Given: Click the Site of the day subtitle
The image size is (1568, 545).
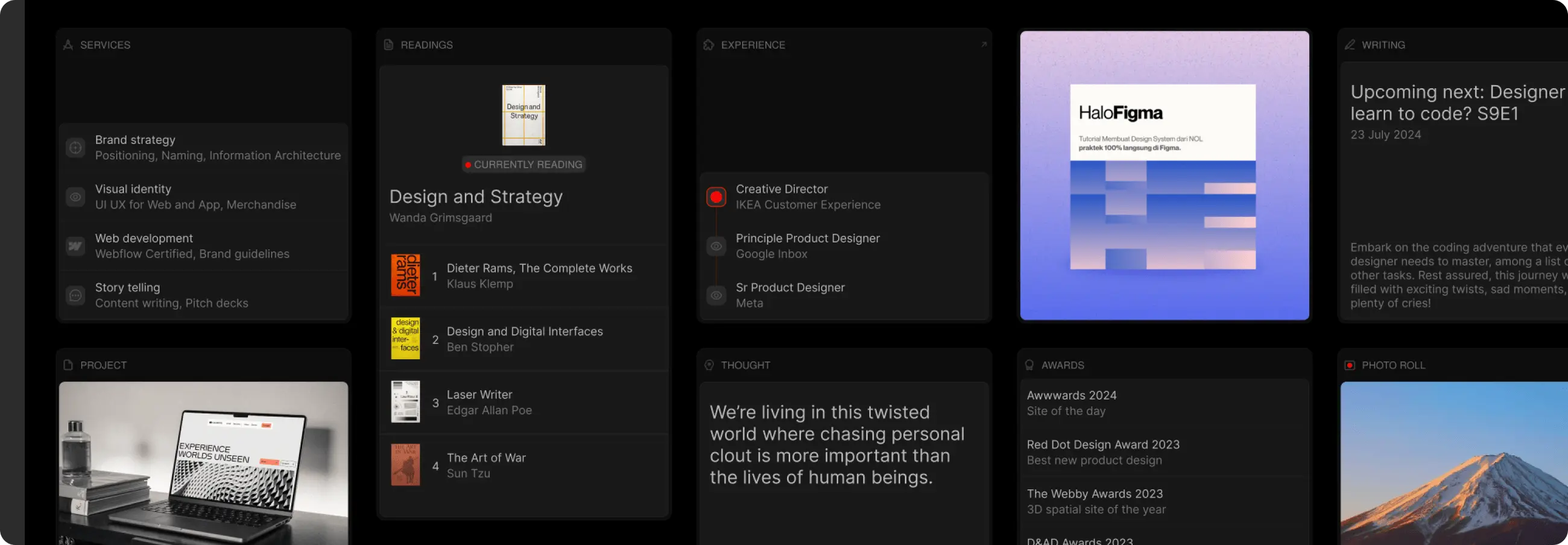Looking at the screenshot, I should click(1066, 411).
